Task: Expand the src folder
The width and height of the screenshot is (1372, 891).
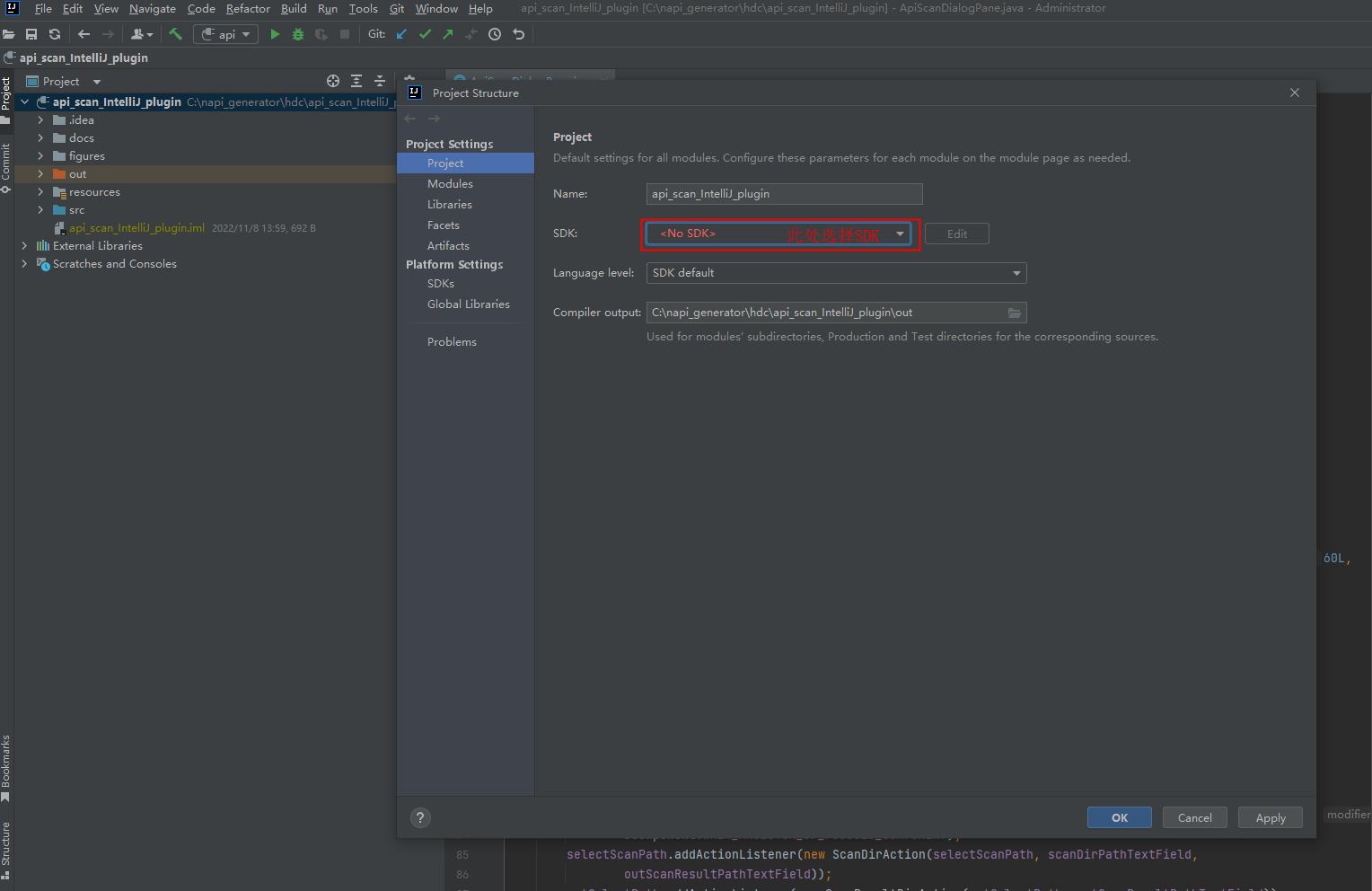Action: click(40, 210)
